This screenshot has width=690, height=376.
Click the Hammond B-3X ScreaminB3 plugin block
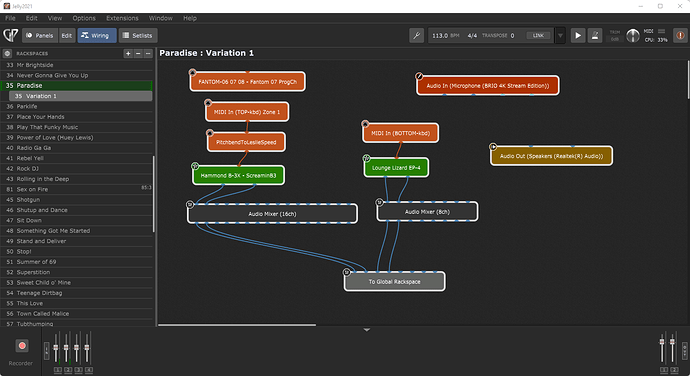point(239,175)
